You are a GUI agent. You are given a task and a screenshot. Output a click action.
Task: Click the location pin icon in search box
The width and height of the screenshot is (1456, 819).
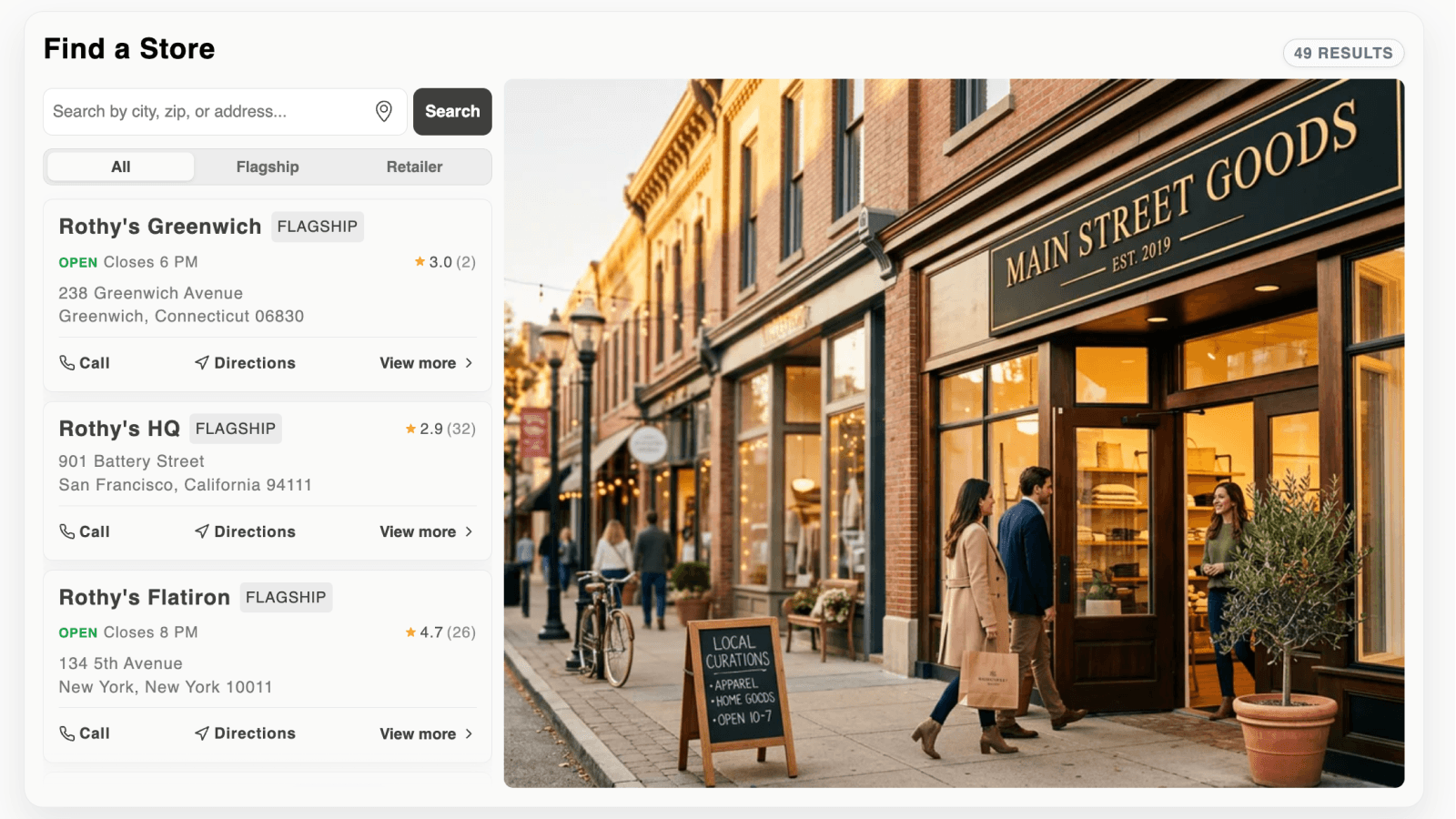click(x=384, y=111)
